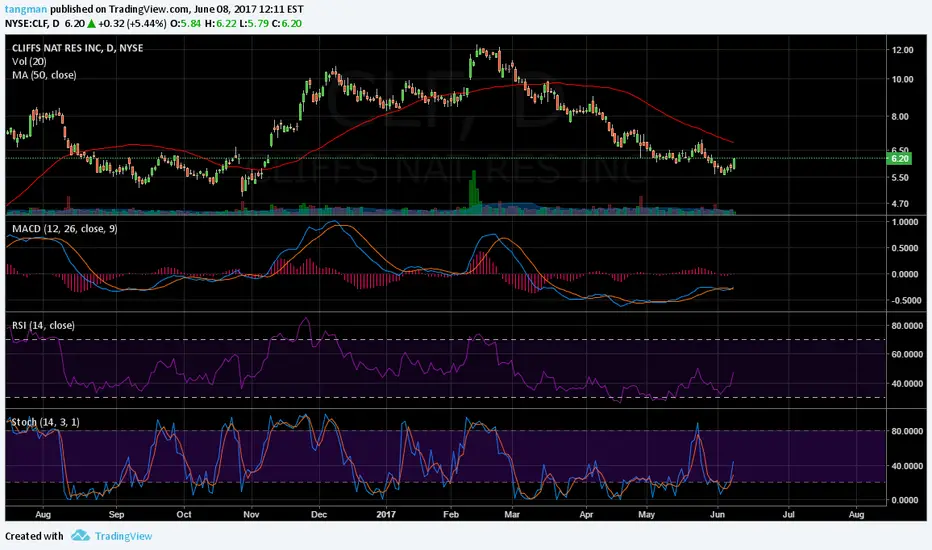Click the green 6.20 current price tag
This screenshot has width=932, height=550.
899,158
